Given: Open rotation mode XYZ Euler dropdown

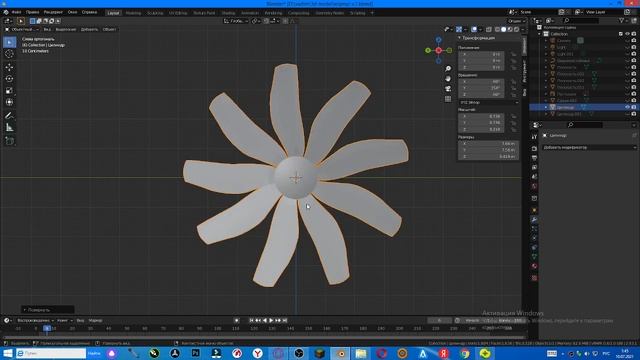Looking at the screenshot, I should [x=489, y=102].
